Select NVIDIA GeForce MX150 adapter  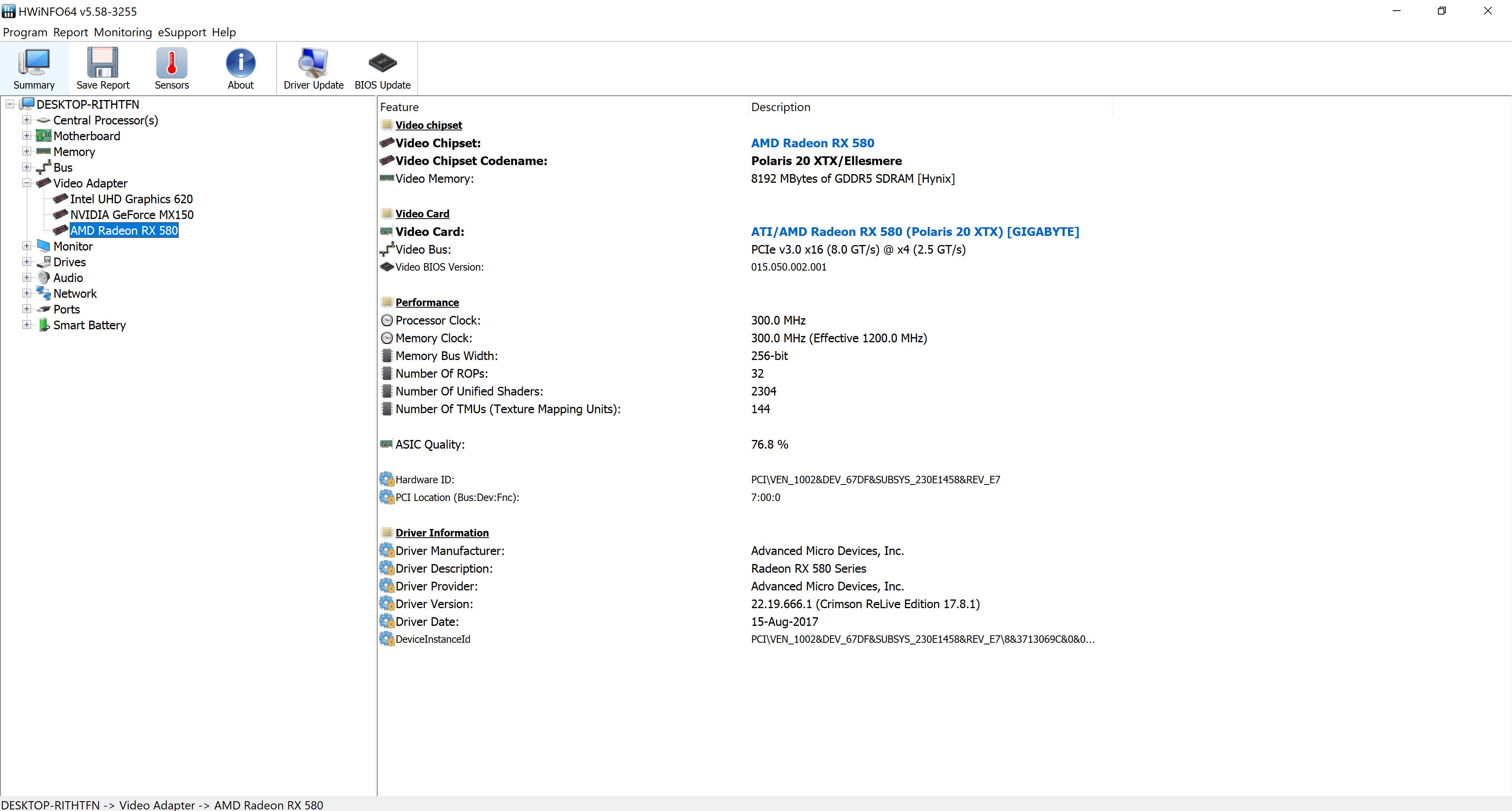[x=132, y=215]
